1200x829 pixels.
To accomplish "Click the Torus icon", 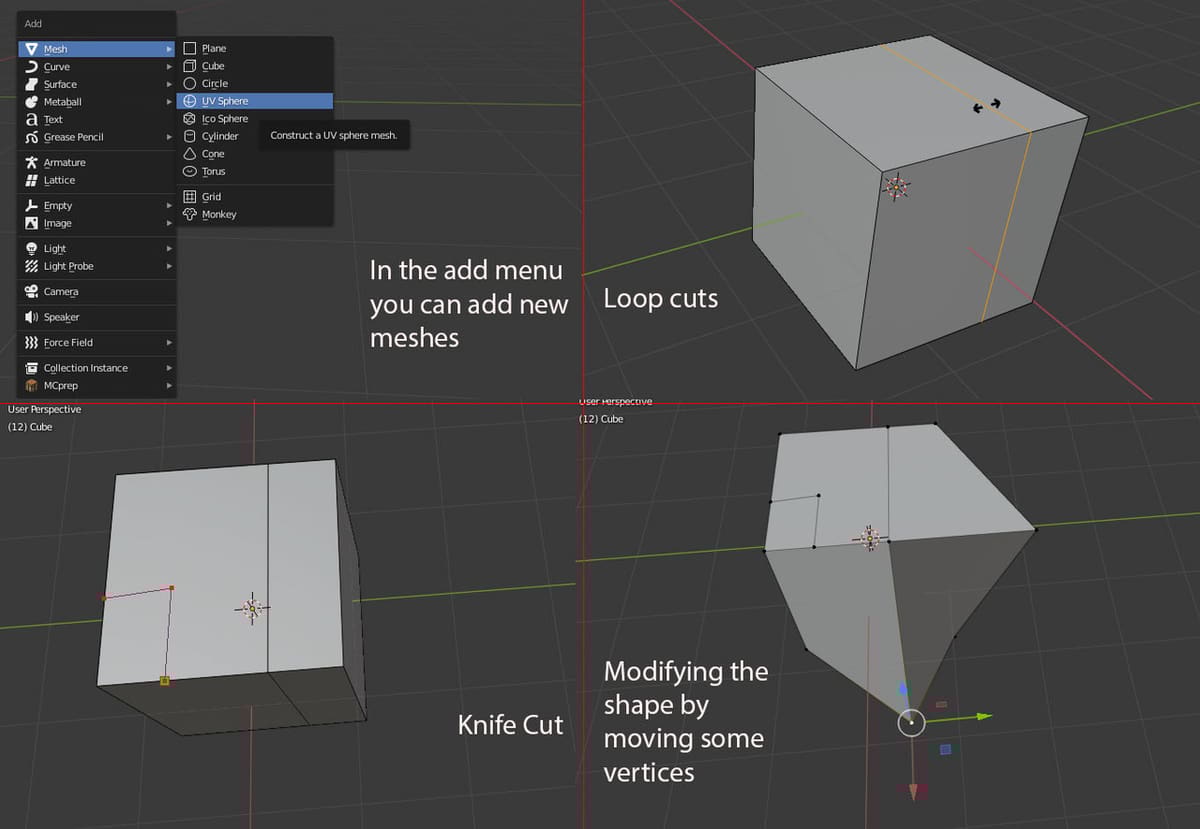I will pos(190,171).
